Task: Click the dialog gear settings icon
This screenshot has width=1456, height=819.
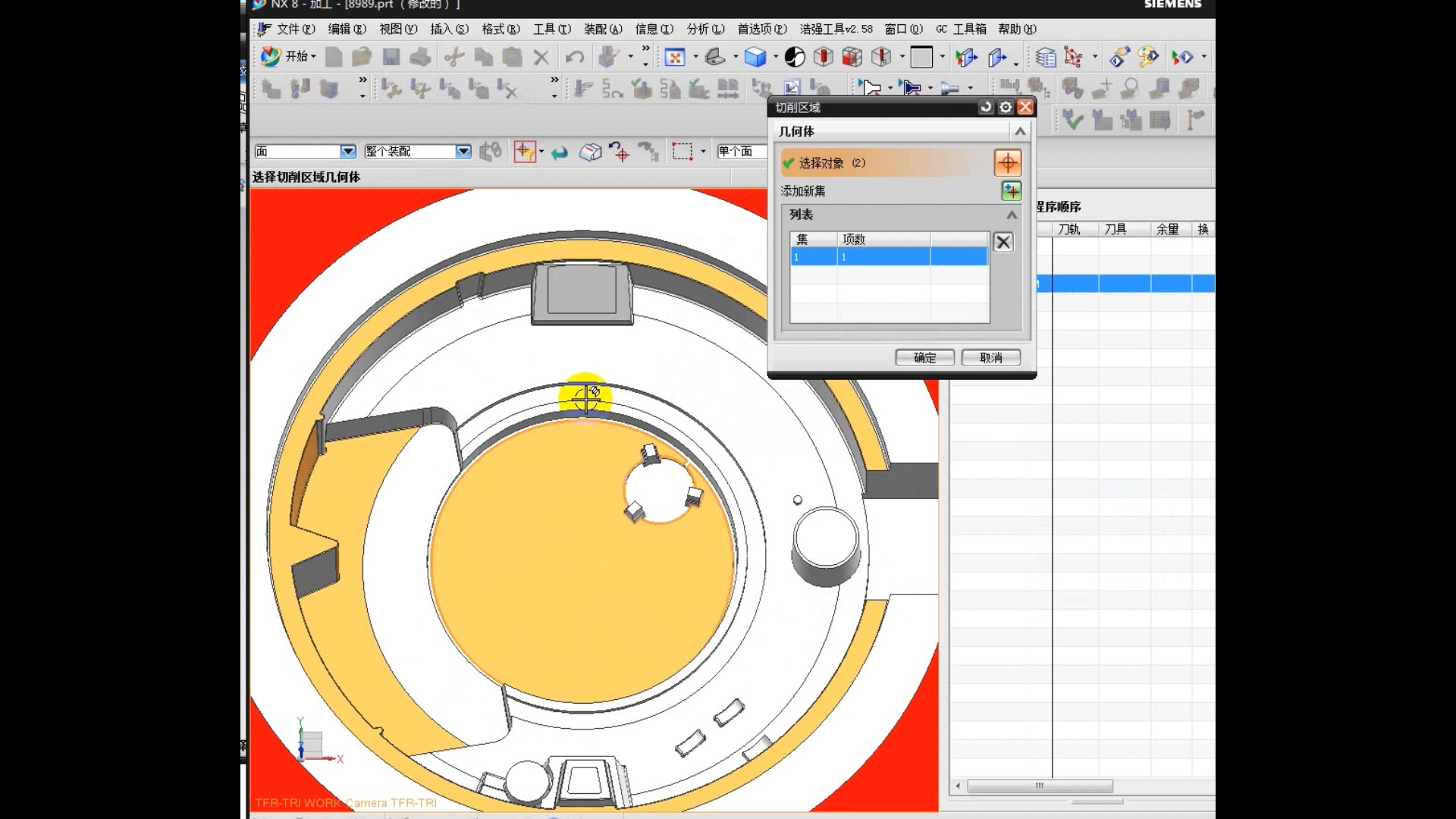Action: click(1006, 107)
